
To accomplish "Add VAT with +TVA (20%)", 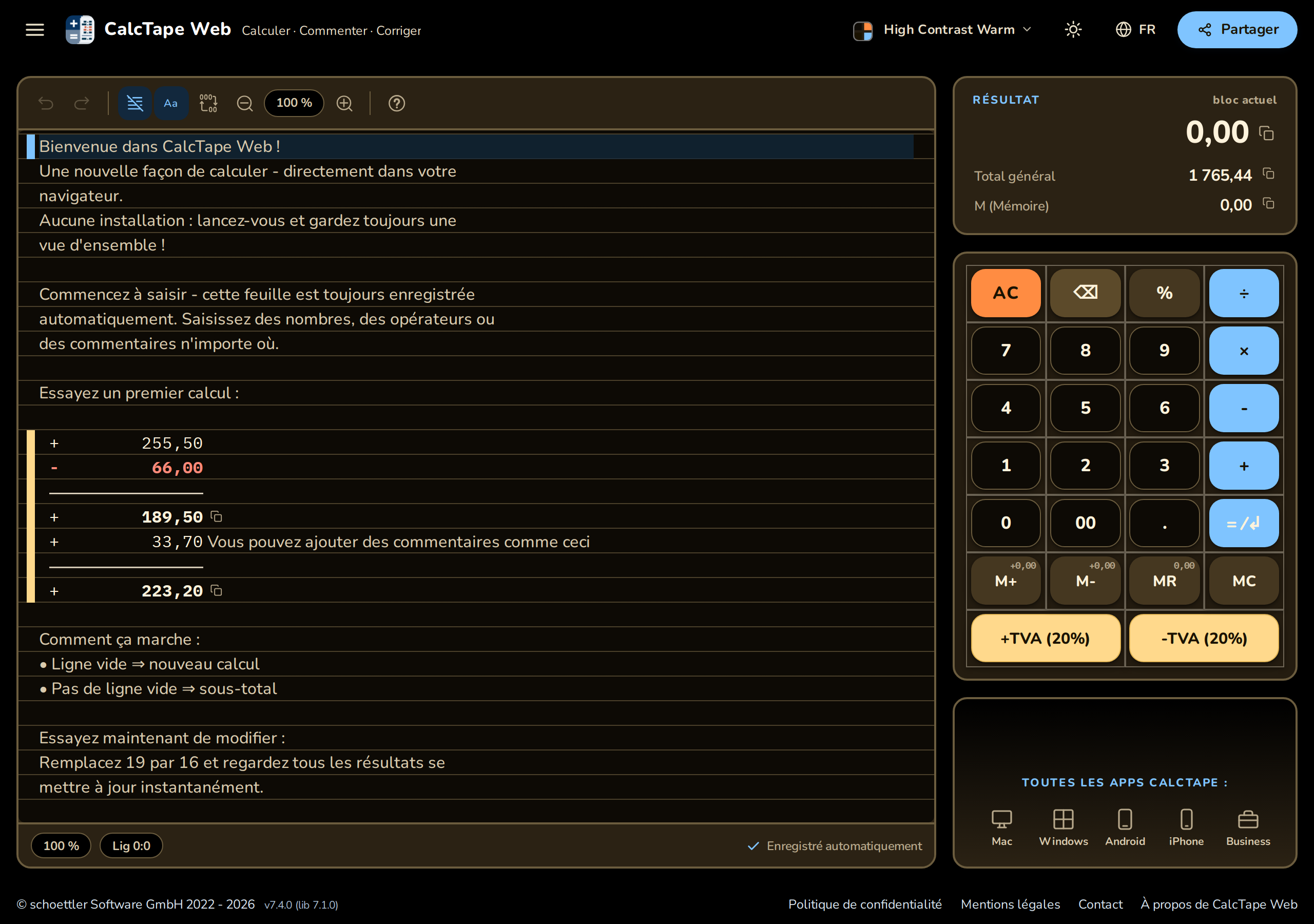I will coord(1046,638).
